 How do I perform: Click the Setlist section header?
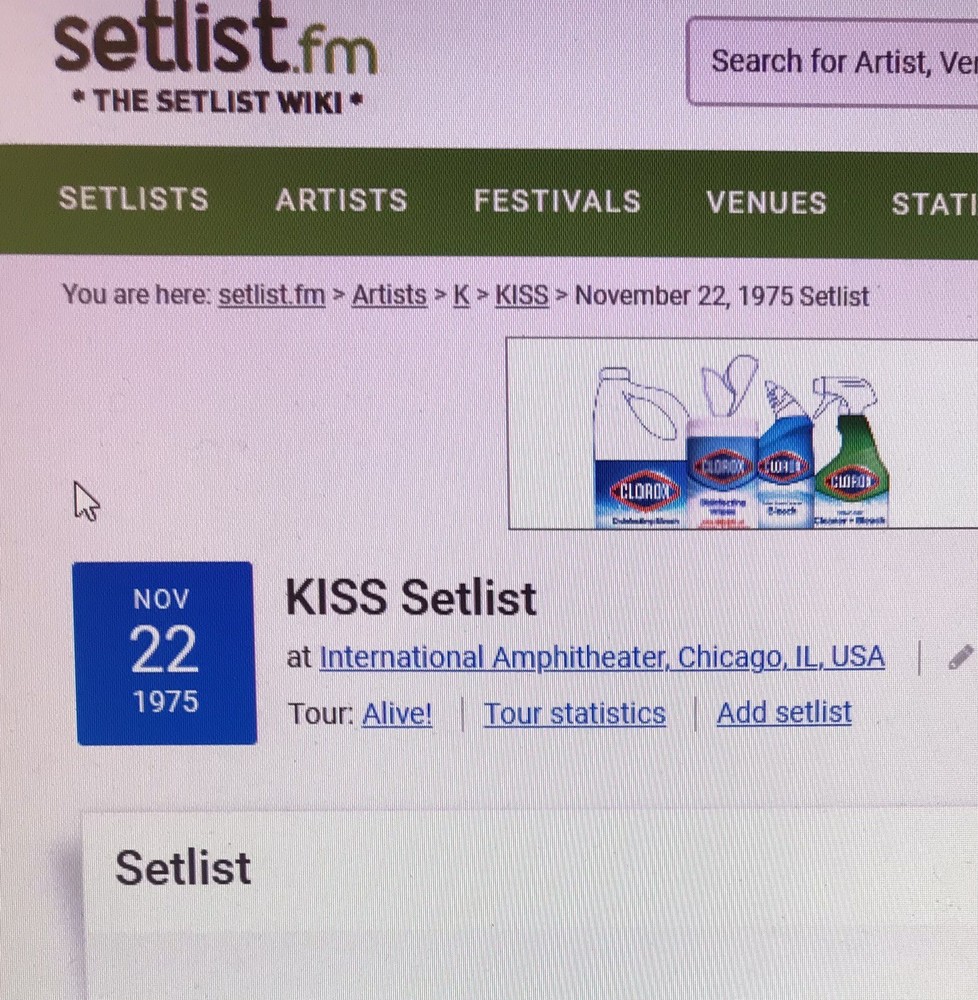[183, 868]
